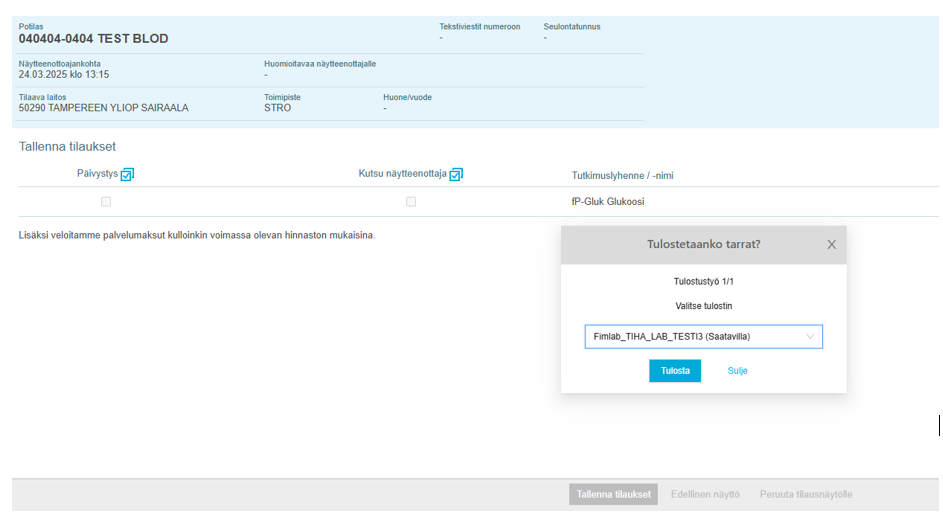The image size is (943, 527).
Task: Tick Kutsu näytteenottaja checkbox for fP-Gluk
Action: pos(411,201)
